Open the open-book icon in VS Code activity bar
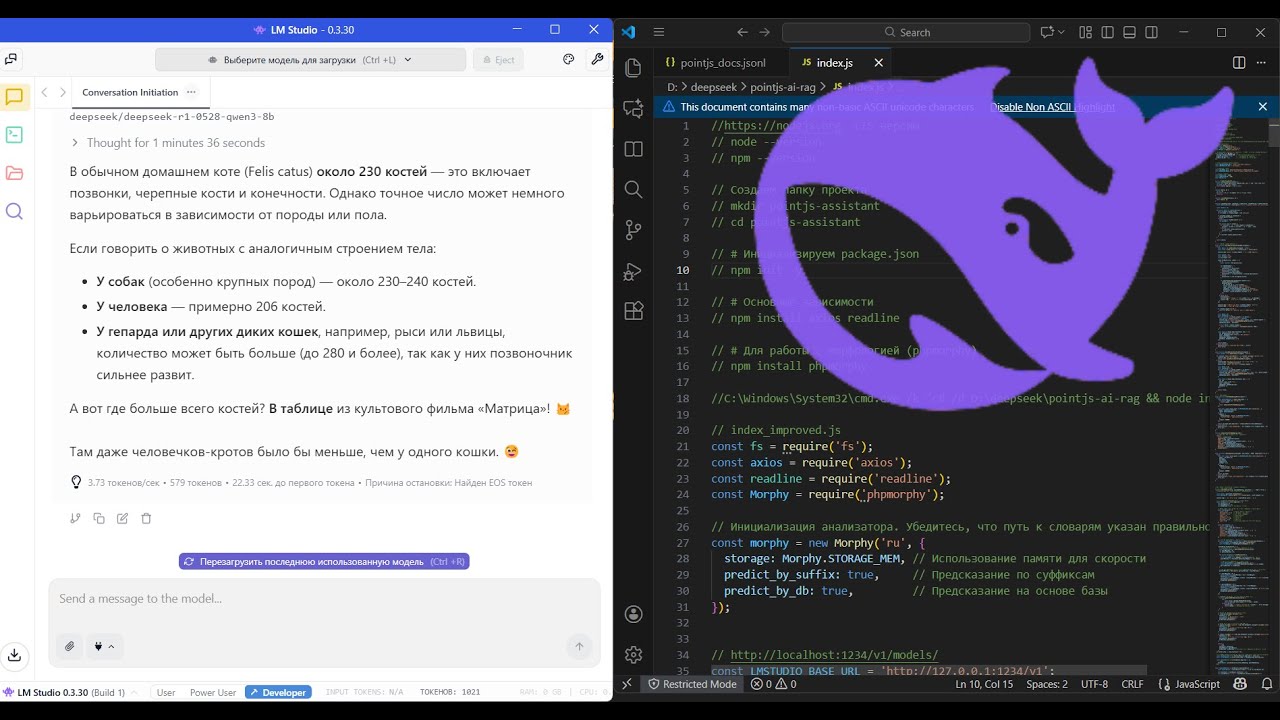This screenshot has width=1280, height=720. pyautogui.click(x=633, y=149)
